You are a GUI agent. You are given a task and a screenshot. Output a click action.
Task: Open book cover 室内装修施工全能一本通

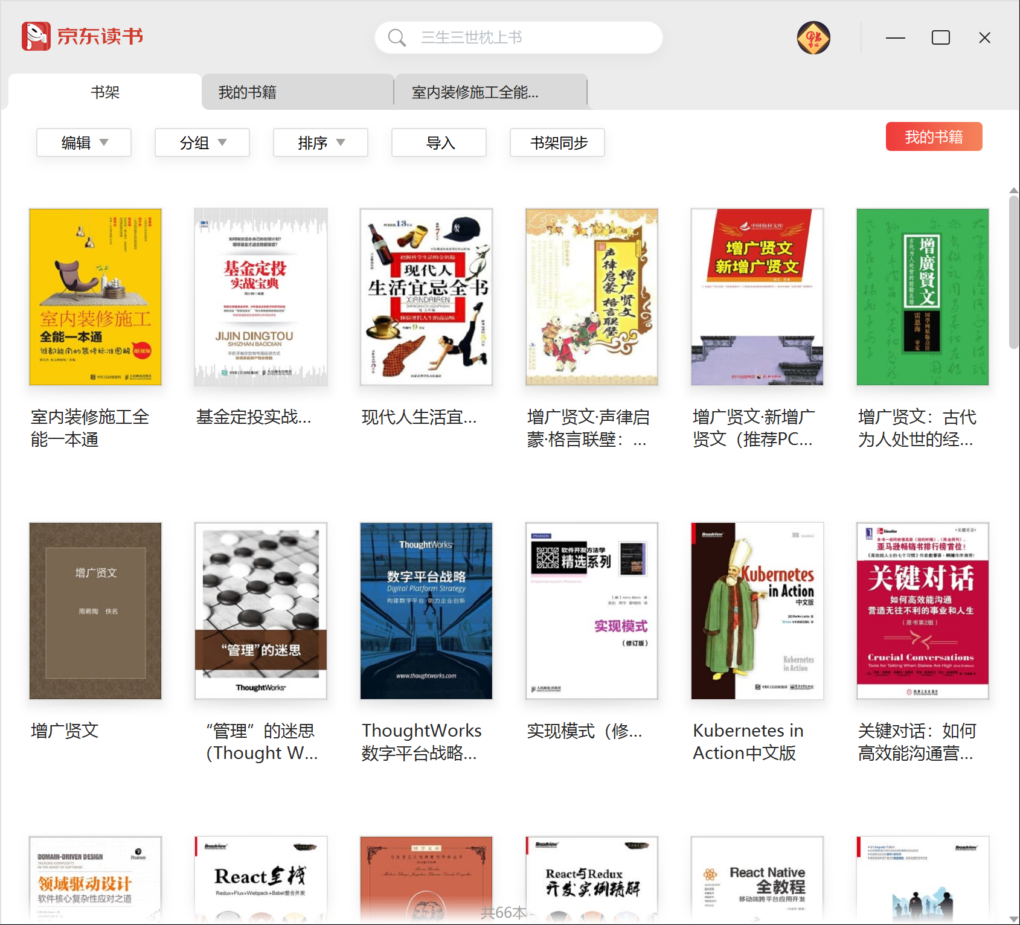tap(95, 297)
